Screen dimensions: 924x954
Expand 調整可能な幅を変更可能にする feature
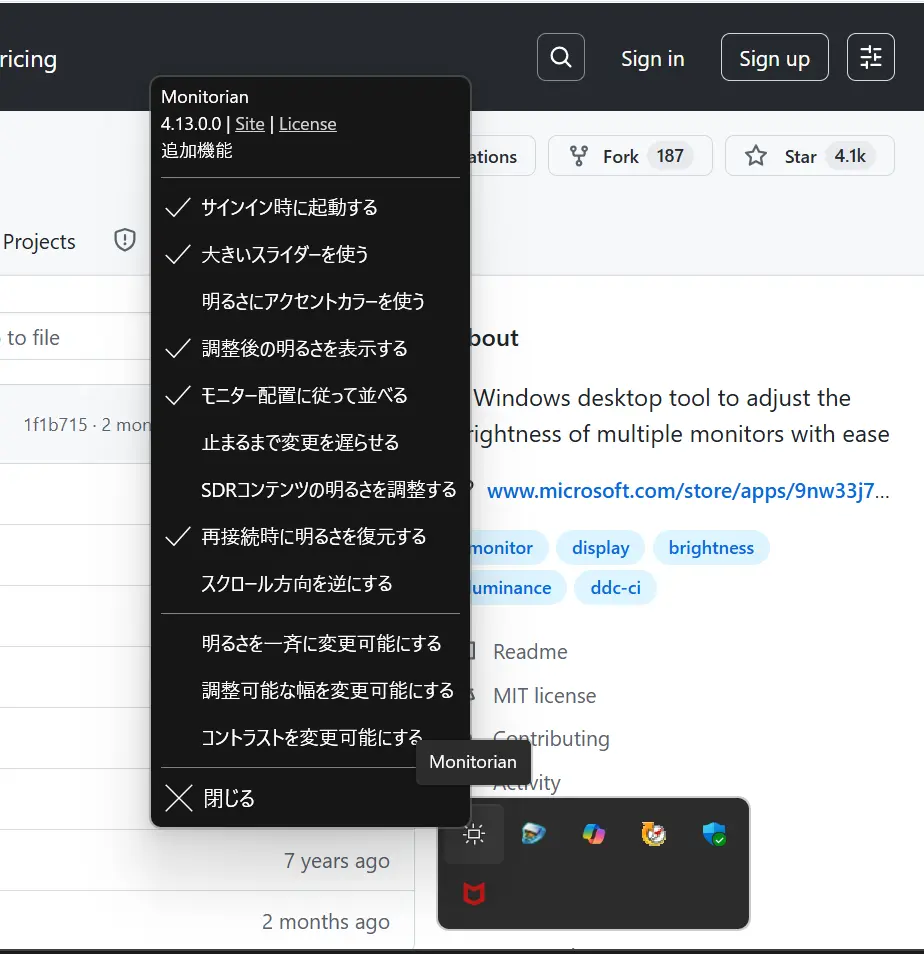(x=327, y=691)
